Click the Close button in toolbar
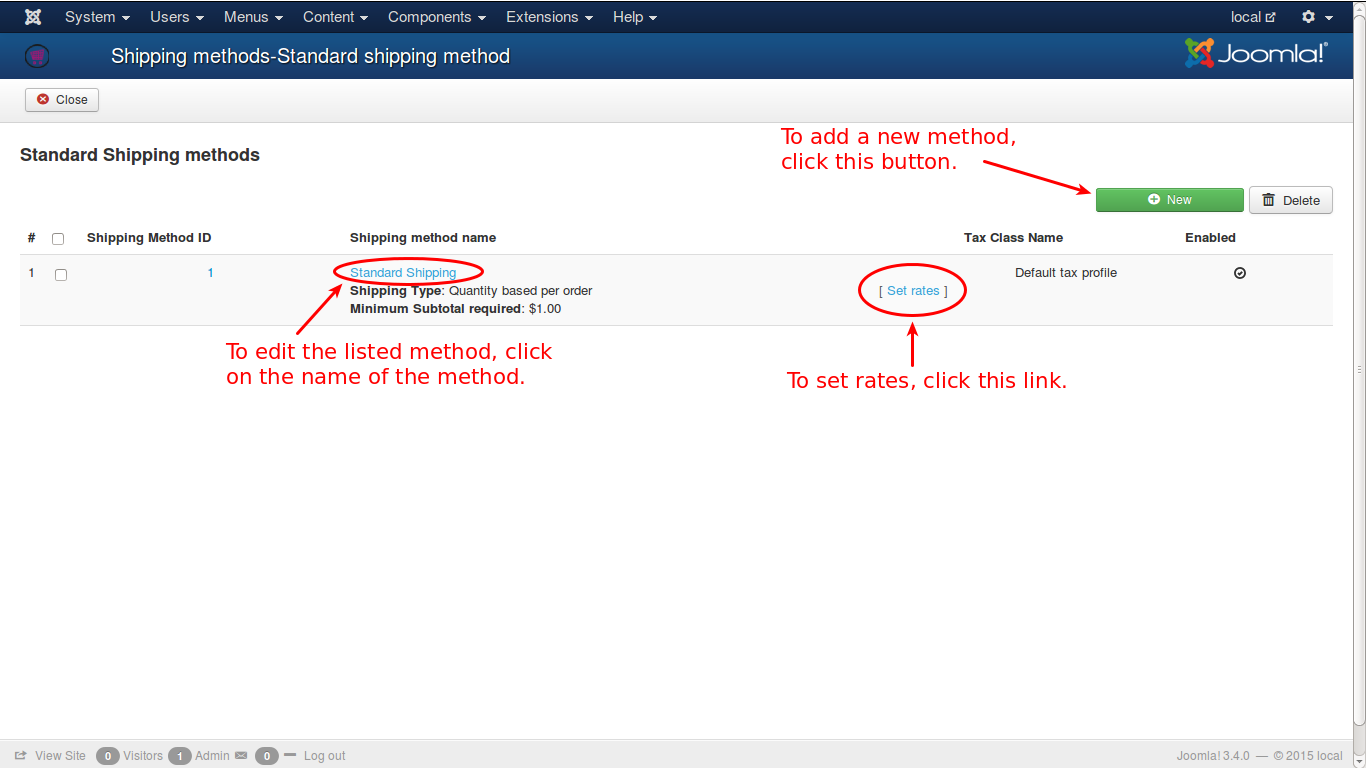 point(62,100)
